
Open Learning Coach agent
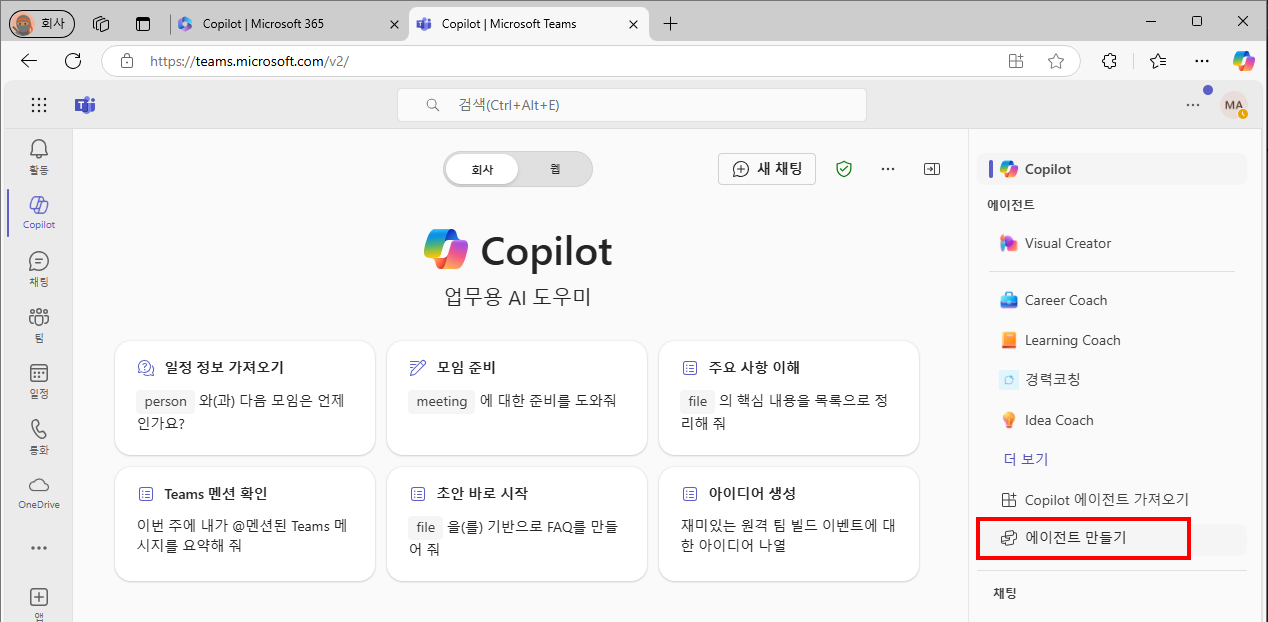pos(1112,340)
